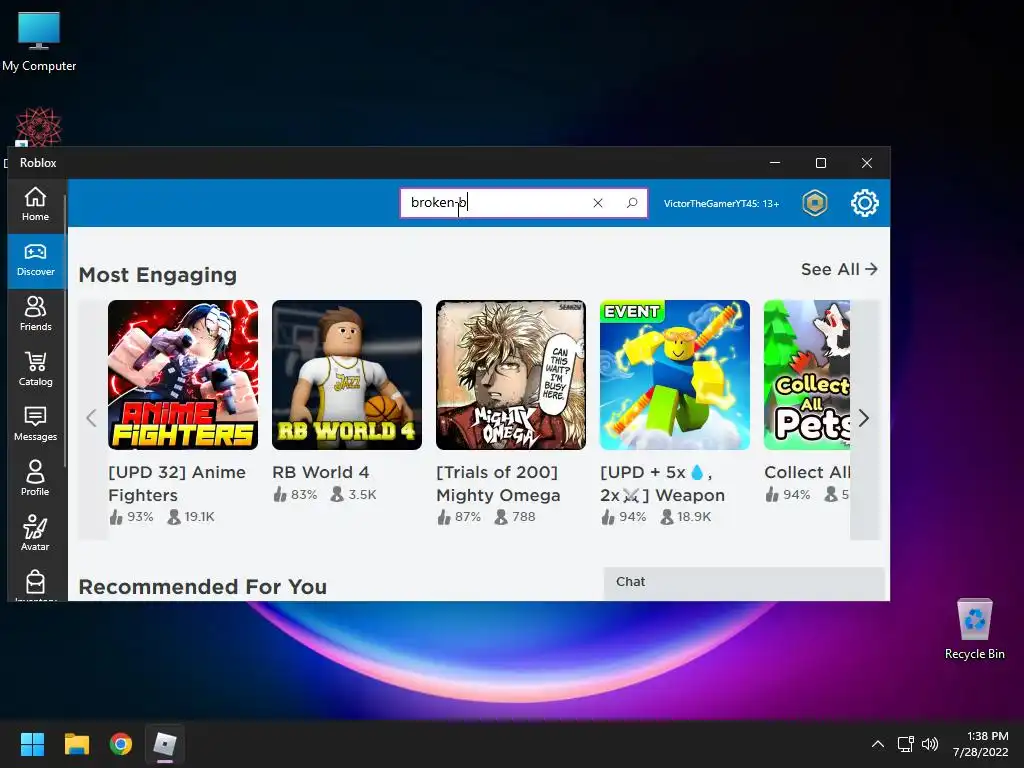Open the settings gear in Roblox

pyautogui.click(x=865, y=203)
